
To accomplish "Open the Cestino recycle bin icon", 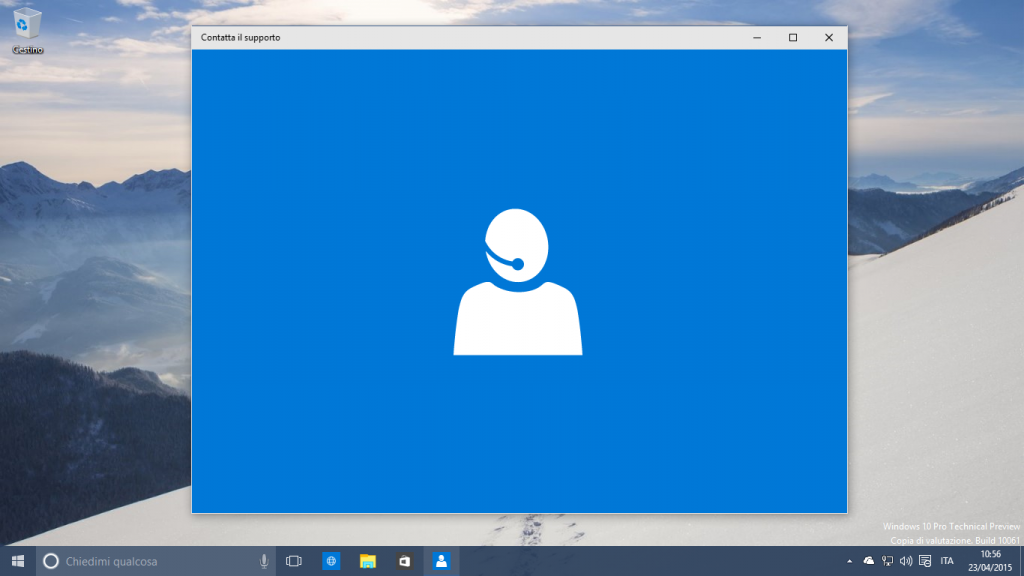I will (27, 30).
